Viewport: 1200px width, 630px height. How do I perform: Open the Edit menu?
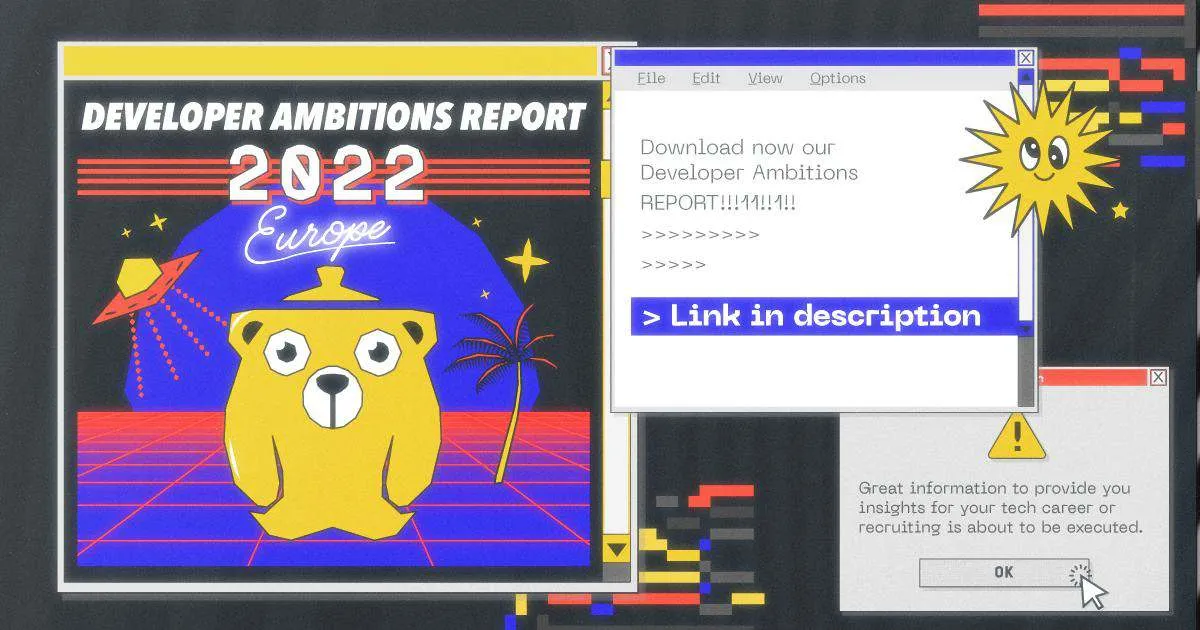[x=706, y=78]
